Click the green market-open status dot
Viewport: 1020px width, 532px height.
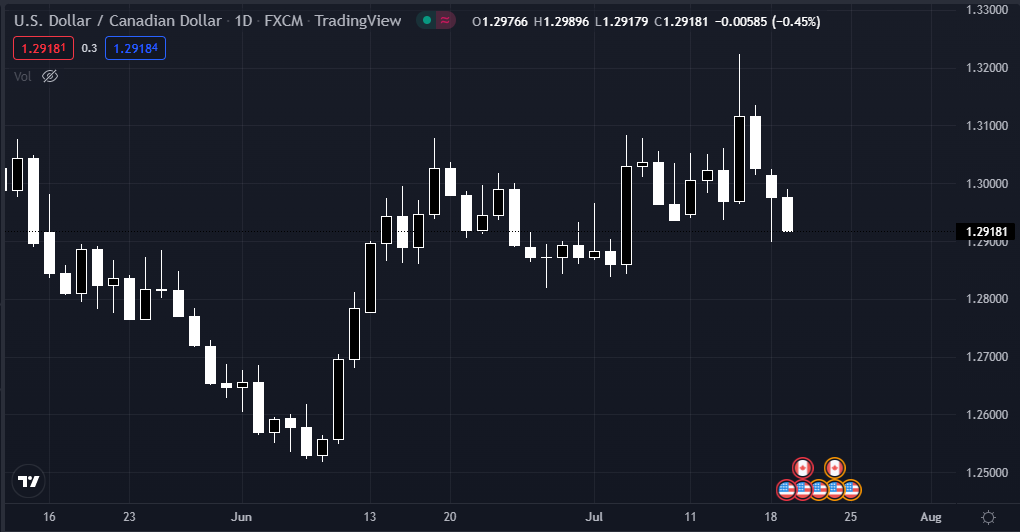[x=427, y=21]
